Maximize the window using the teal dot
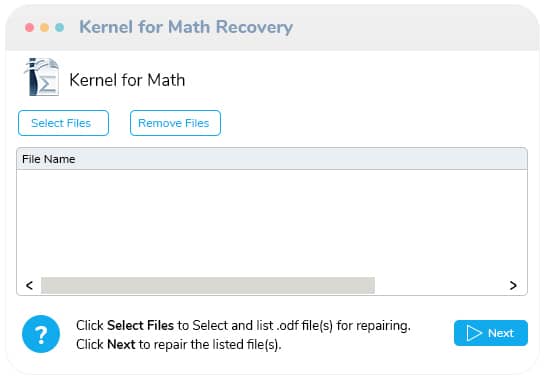The width and height of the screenshot is (545, 380). [x=59, y=27]
